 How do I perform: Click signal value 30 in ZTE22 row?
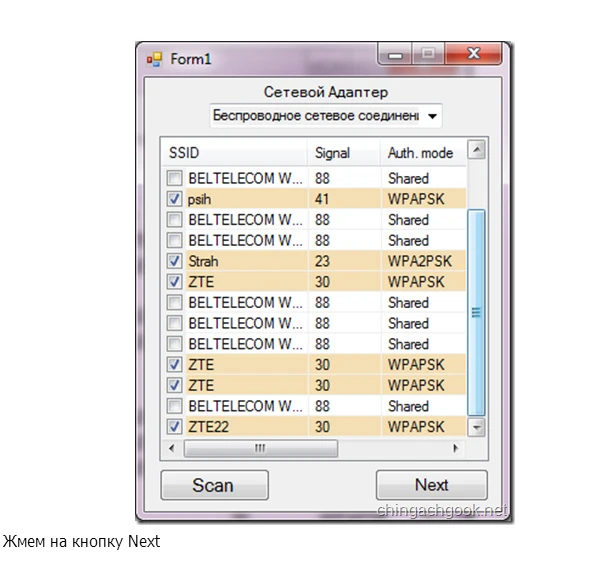[x=322, y=427]
